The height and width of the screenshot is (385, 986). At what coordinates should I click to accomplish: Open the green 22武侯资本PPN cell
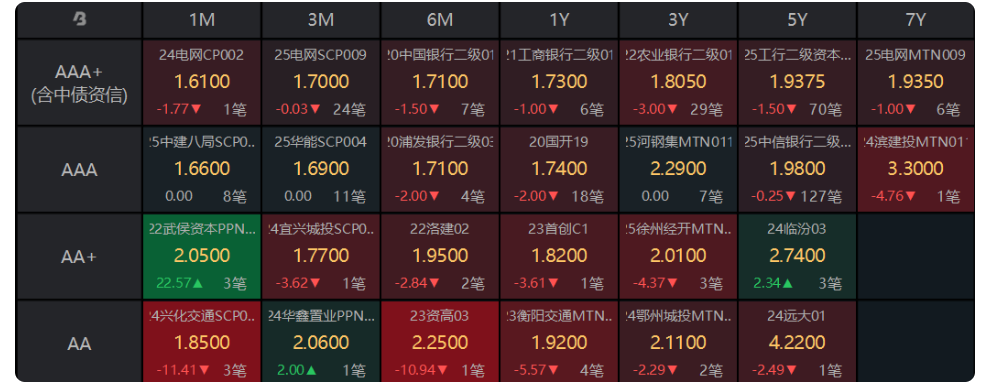202,257
